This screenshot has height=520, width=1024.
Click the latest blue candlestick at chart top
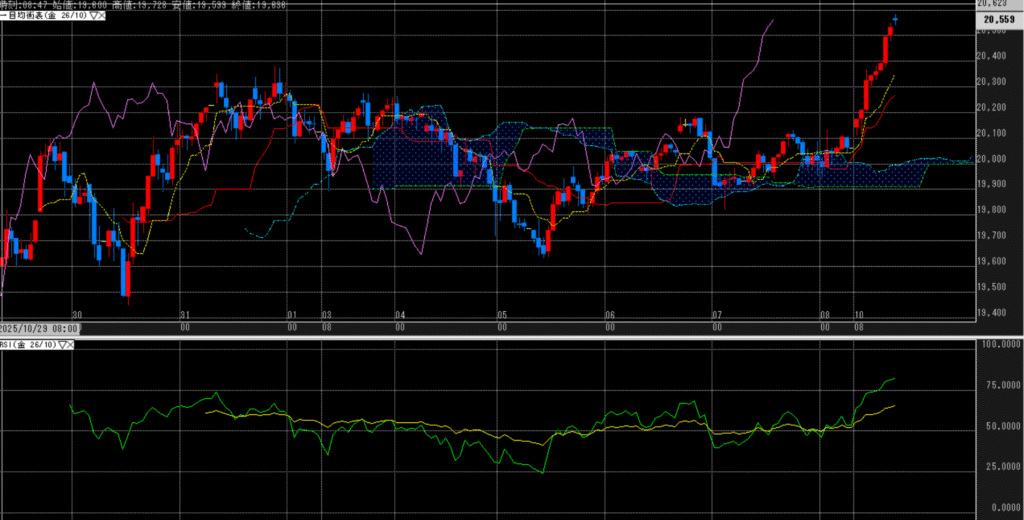(895, 19)
